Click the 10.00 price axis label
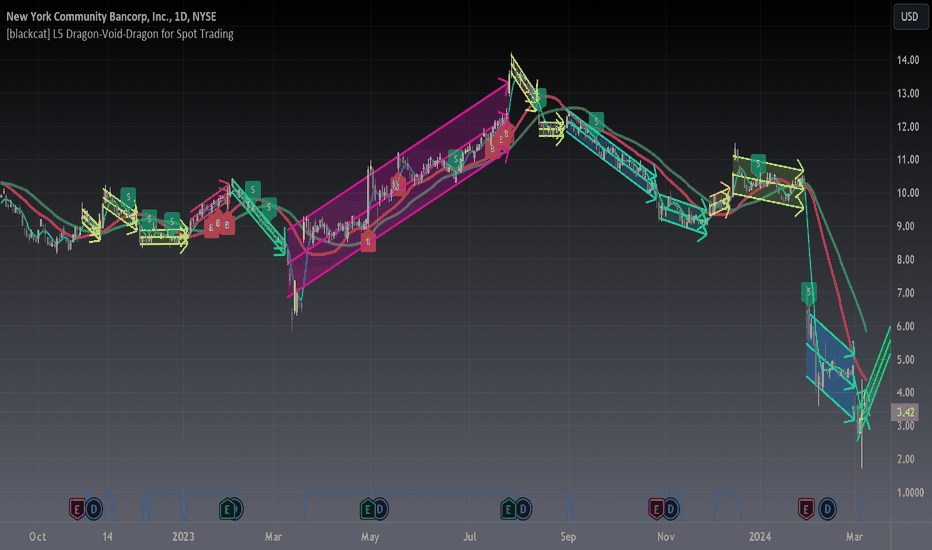932x550 pixels. coord(908,193)
